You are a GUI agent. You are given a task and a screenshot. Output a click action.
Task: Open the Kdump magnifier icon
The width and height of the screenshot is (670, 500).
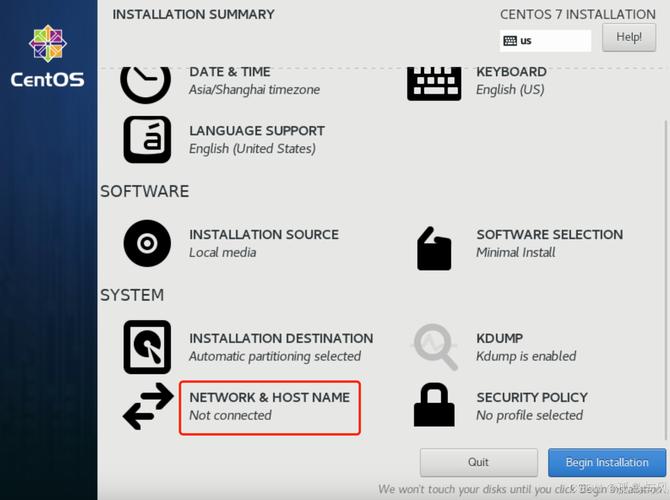point(435,347)
